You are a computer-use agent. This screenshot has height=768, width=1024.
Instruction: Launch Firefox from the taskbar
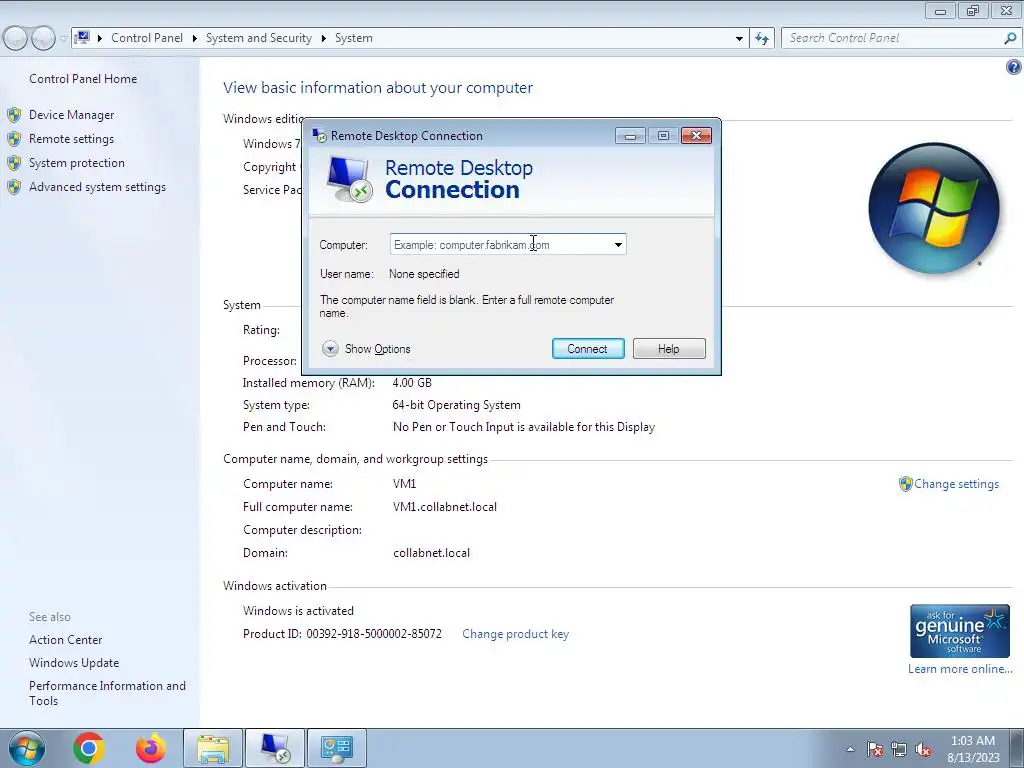[151, 748]
